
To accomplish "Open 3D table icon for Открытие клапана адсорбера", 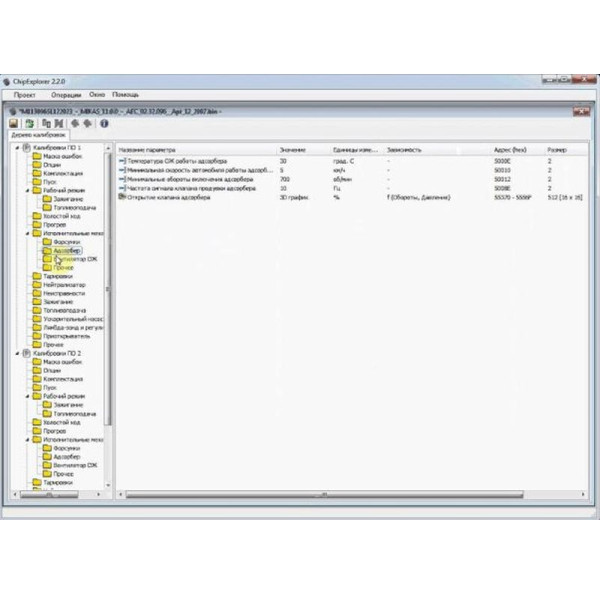I will tap(122, 197).
